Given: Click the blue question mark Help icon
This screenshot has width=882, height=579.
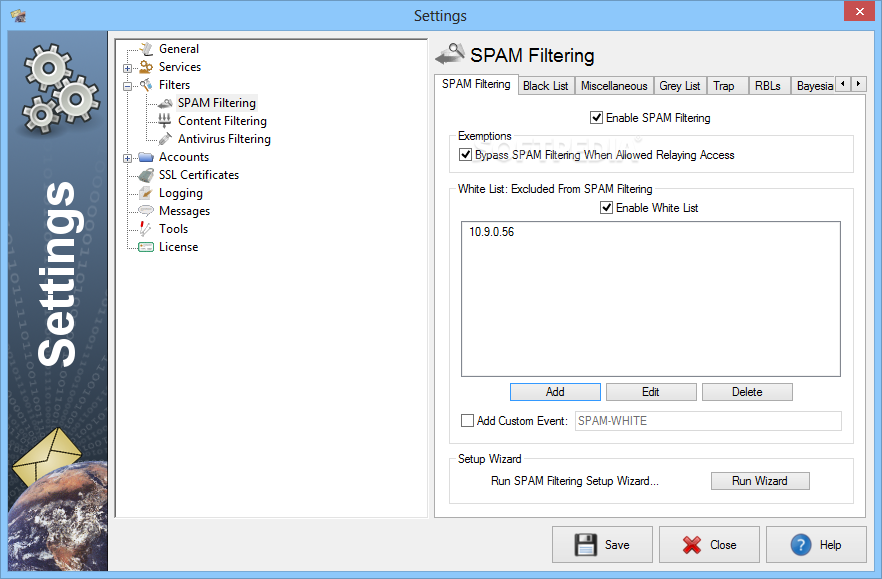Looking at the screenshot, I should click(x=800, y=545).
